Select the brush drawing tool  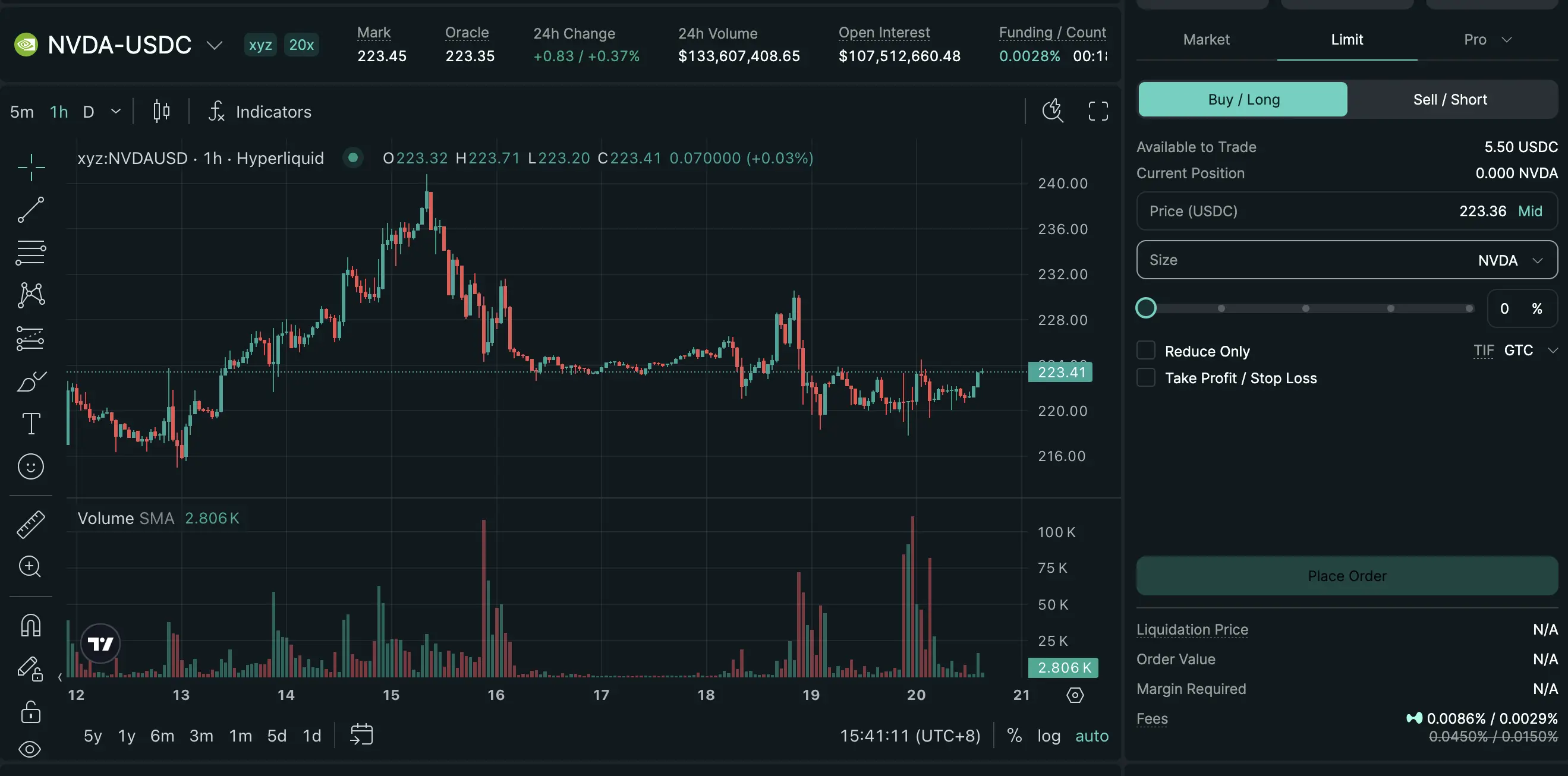pos(31,381)
